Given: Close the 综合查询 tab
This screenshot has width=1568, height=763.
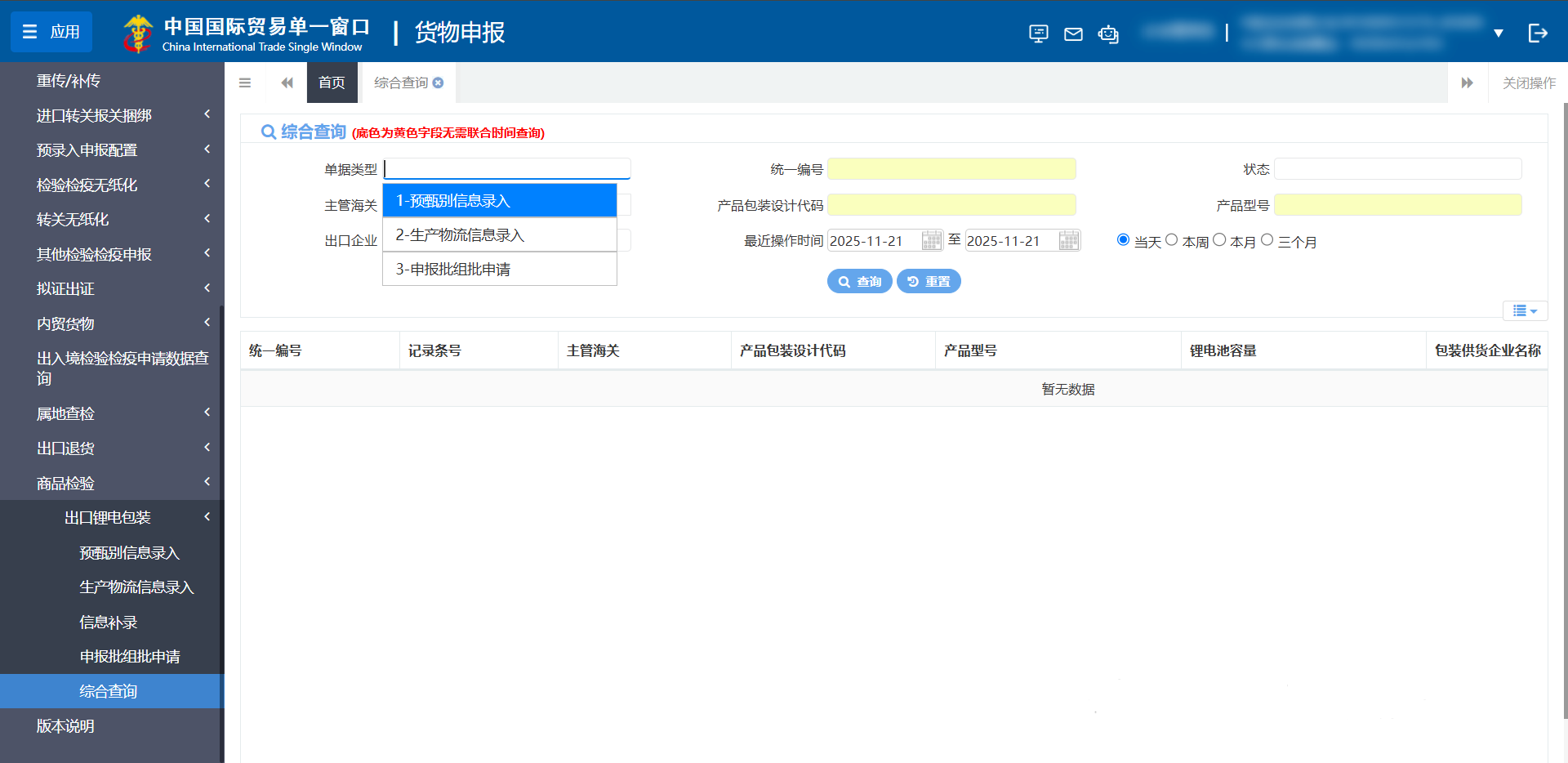Looking at the screenshot, I should (439, 83).
